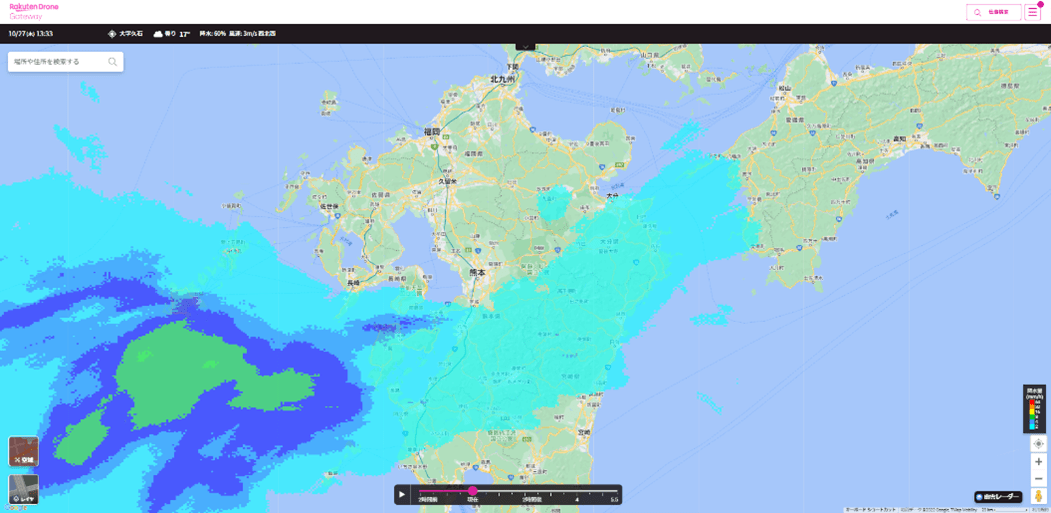Click the Google logo at bottom left
This screenshot has height=513, width=1051.
(x=14, y=508)
